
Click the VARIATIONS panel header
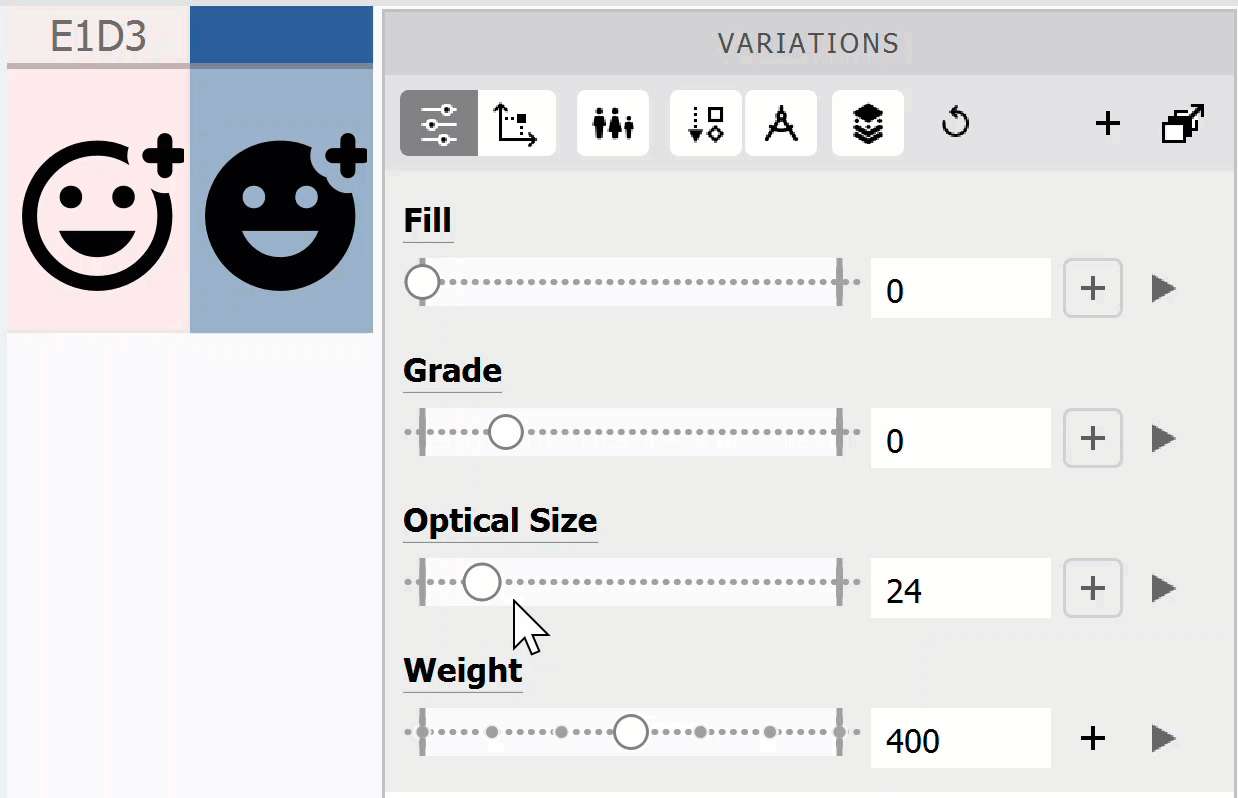coord(807,43)
